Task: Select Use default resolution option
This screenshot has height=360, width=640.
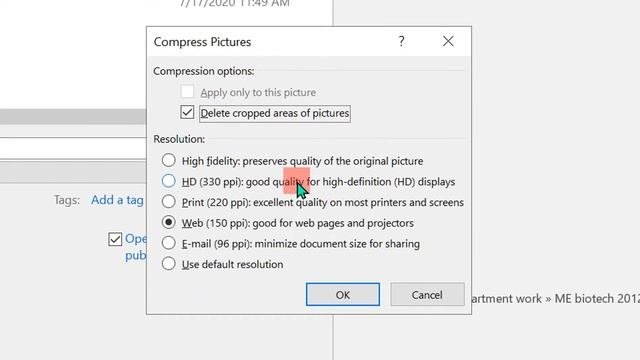Action: (169, 264)
